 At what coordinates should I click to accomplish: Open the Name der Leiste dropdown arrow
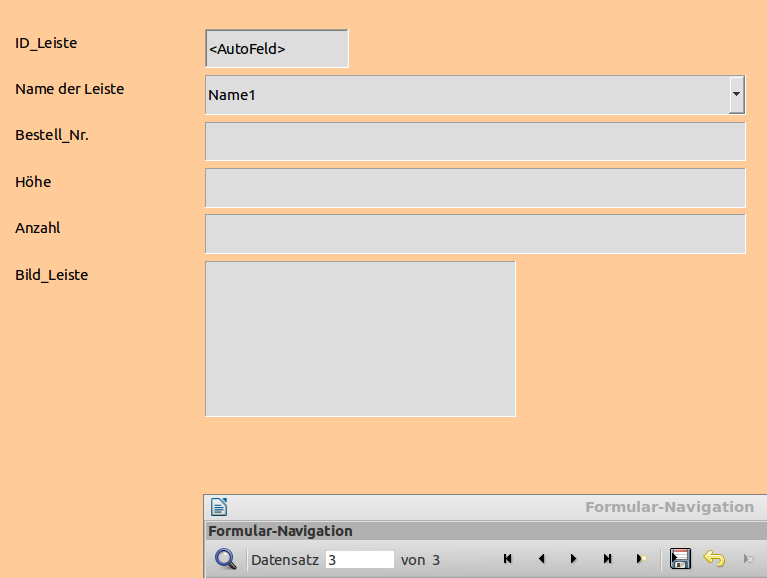click(736, 94)
